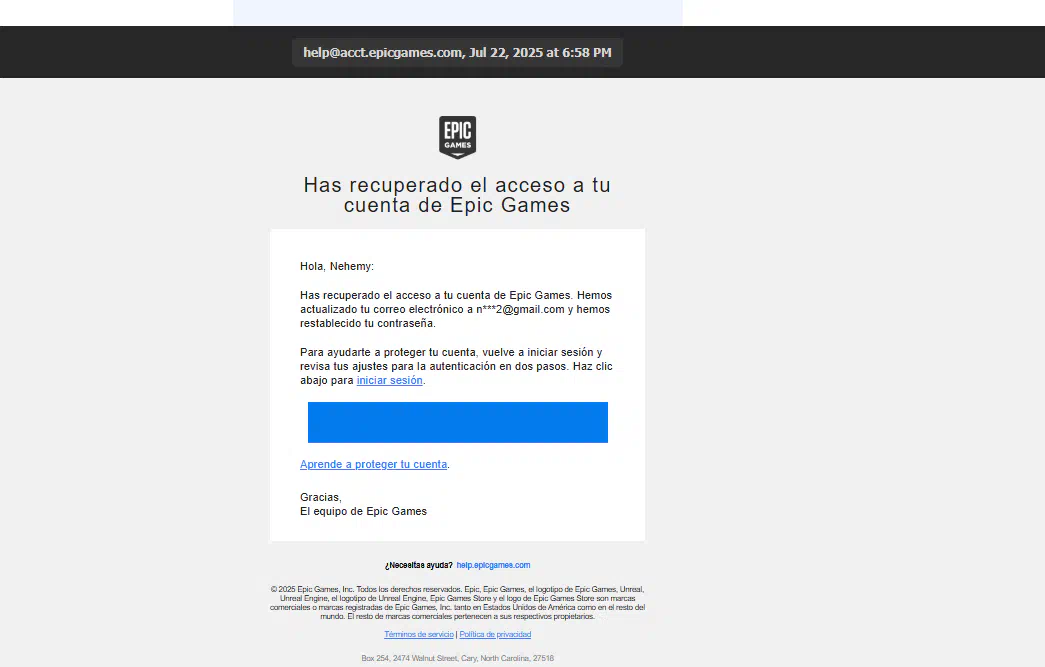This screenshot has width=1045, height=667.
Task: Click the 'Has recuperado el acceso' heading
Action: click(457, 195)
